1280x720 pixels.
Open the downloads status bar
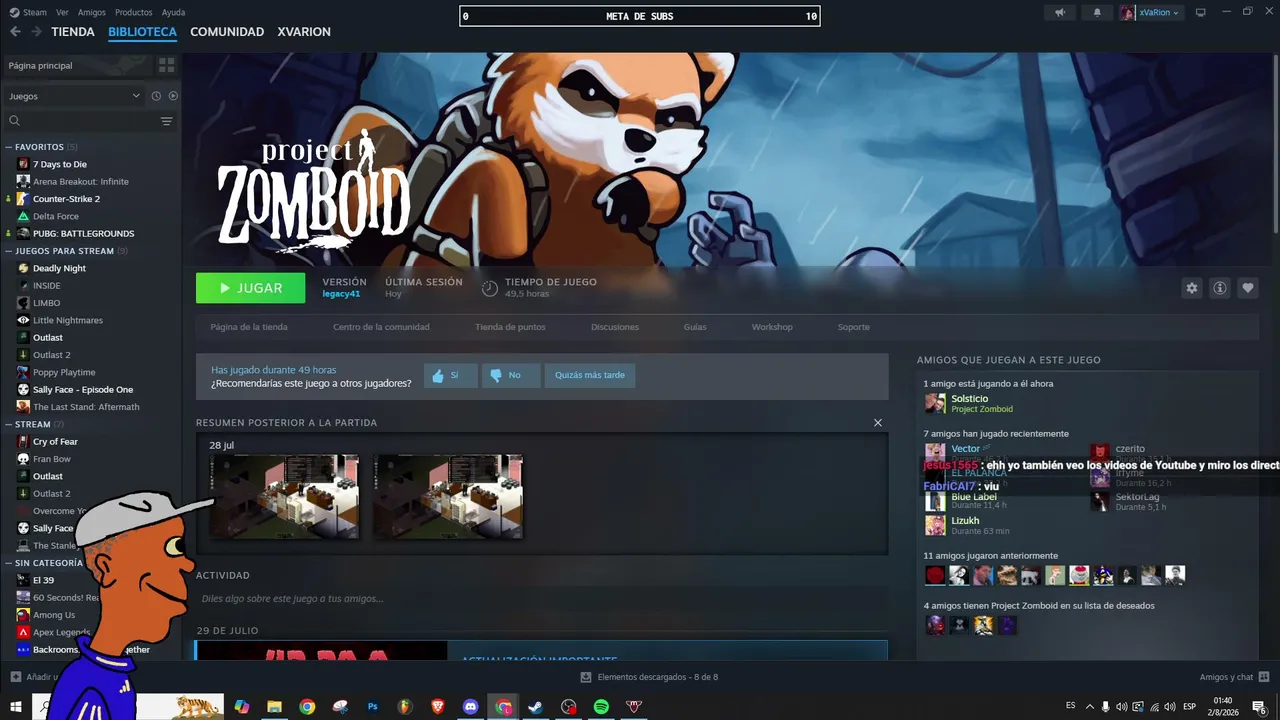649,677
